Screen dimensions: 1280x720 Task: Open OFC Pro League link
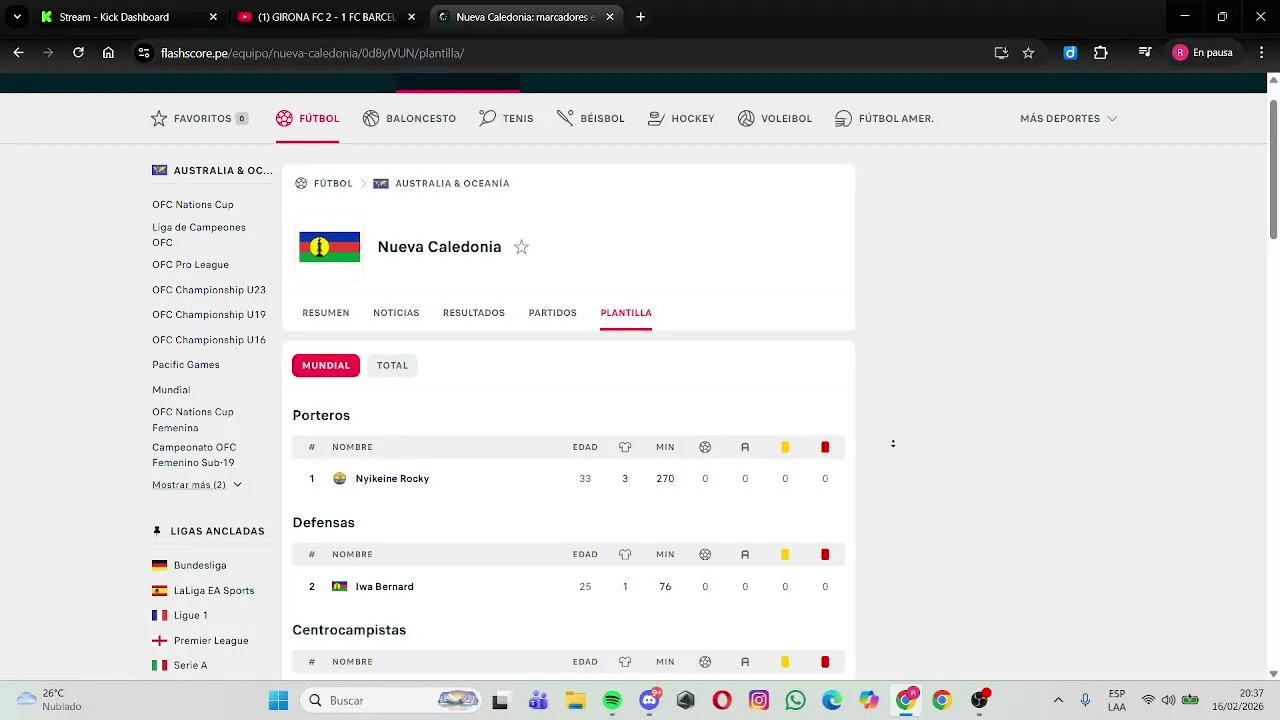click(x=190, y=265)
